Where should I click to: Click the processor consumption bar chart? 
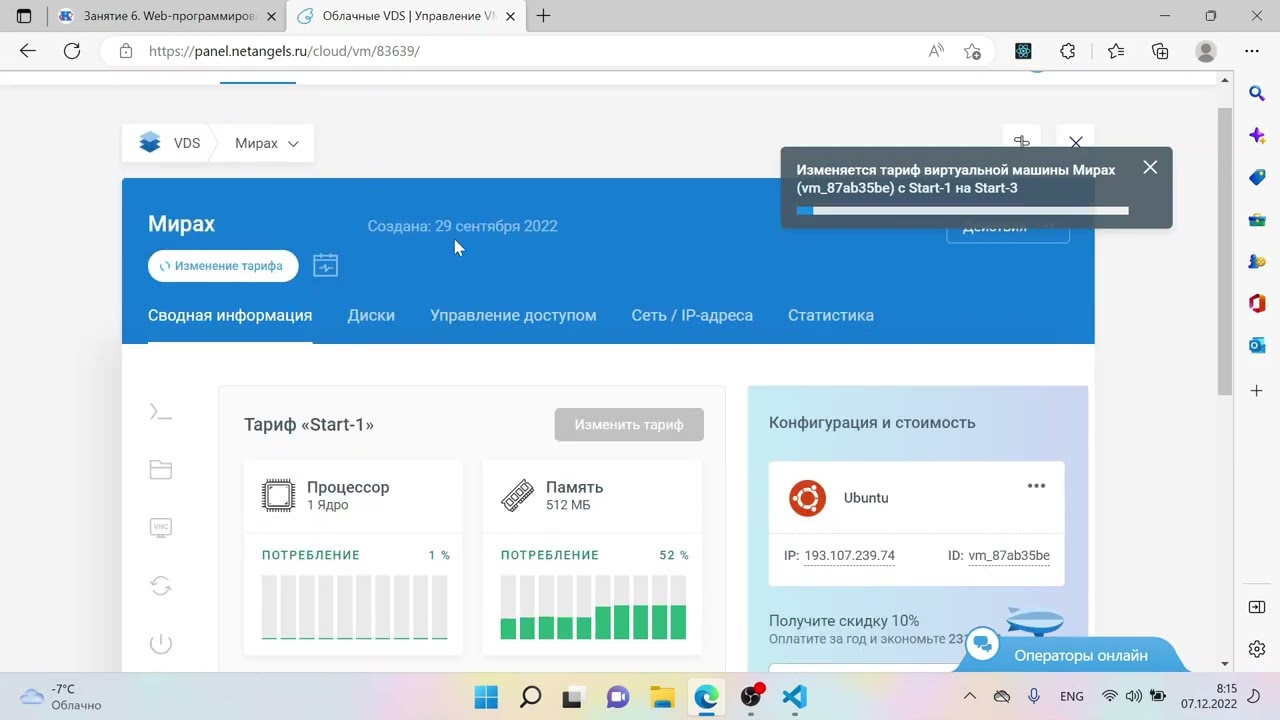coord(355,607)
